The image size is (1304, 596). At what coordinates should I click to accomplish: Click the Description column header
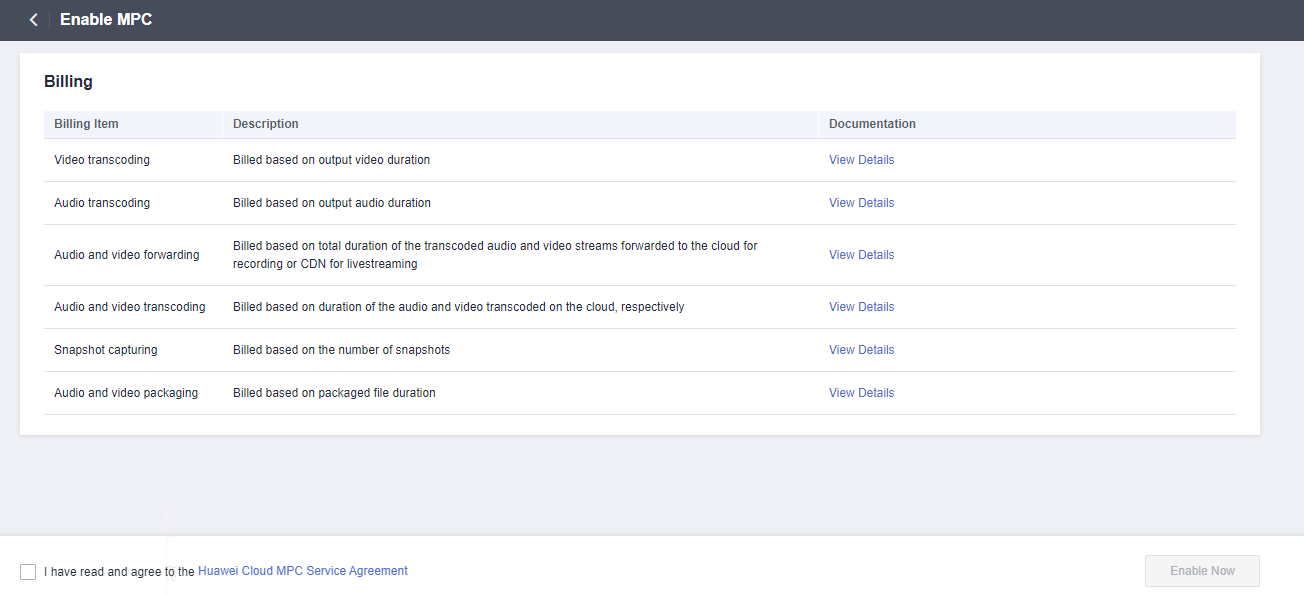coord(266,124)
